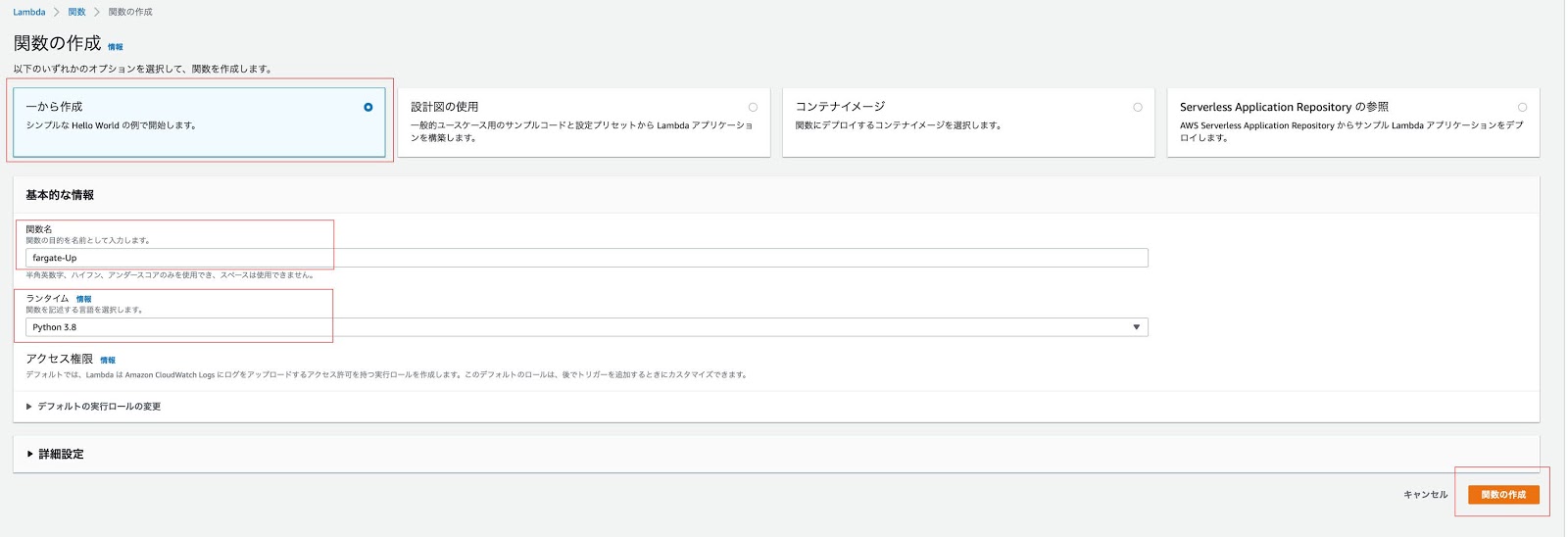1568x537 pixels.
Task: Open 情報 link beside the page title
Action: [116, 47]
